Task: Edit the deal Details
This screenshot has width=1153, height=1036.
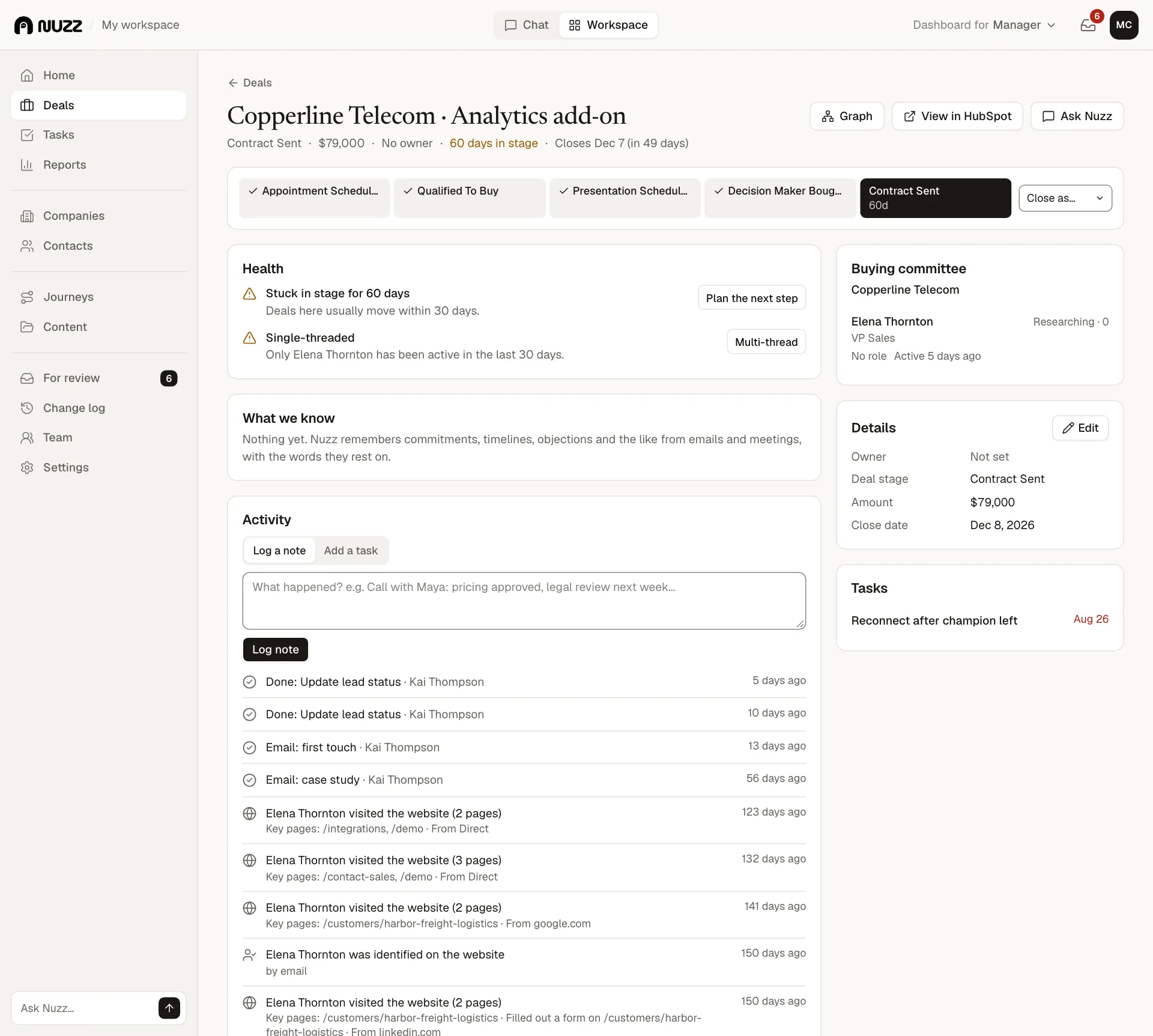Action: pyautogui.click(x=1080, y=428)
